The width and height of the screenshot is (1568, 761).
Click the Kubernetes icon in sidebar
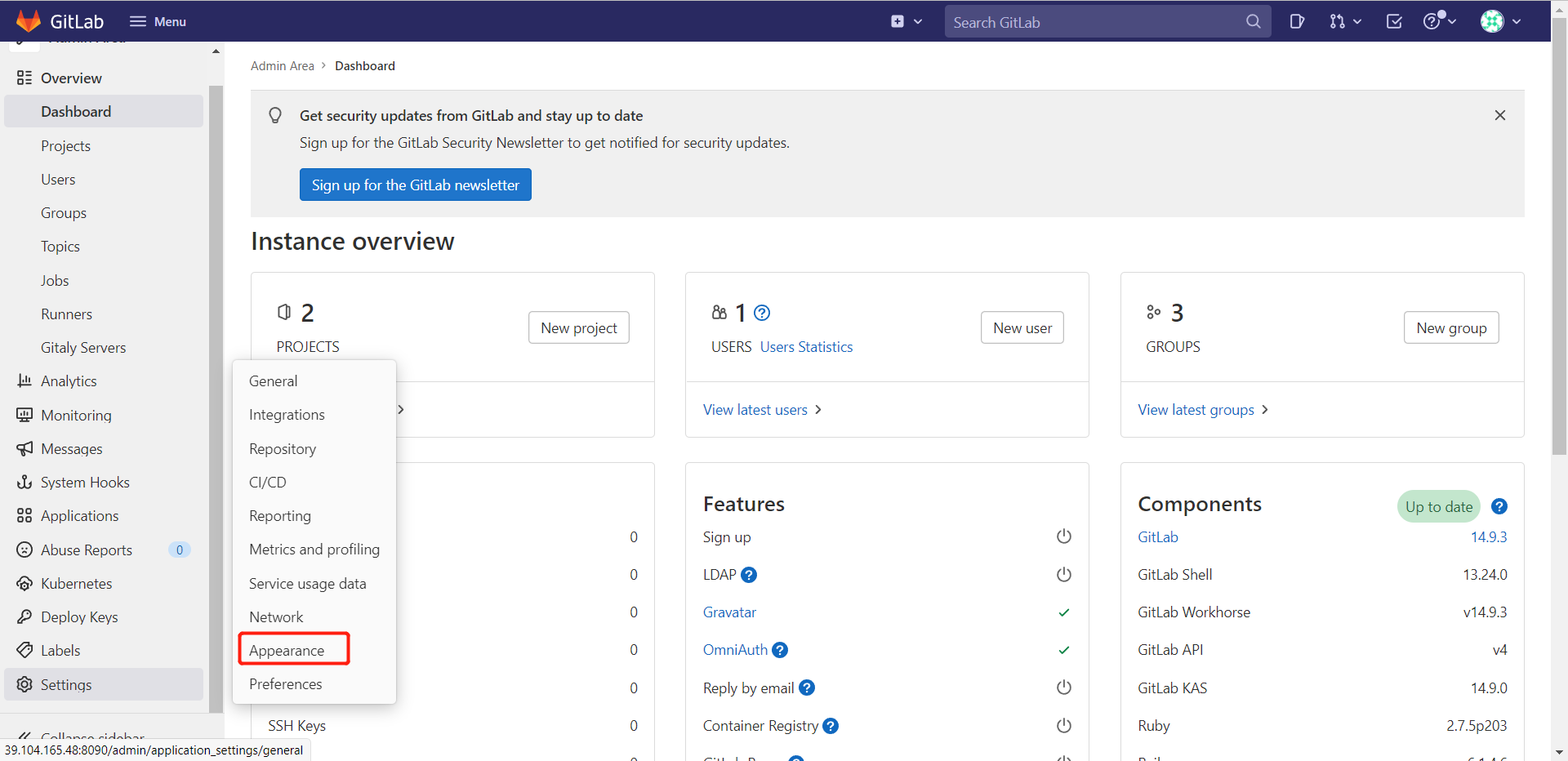pos(24,583)
